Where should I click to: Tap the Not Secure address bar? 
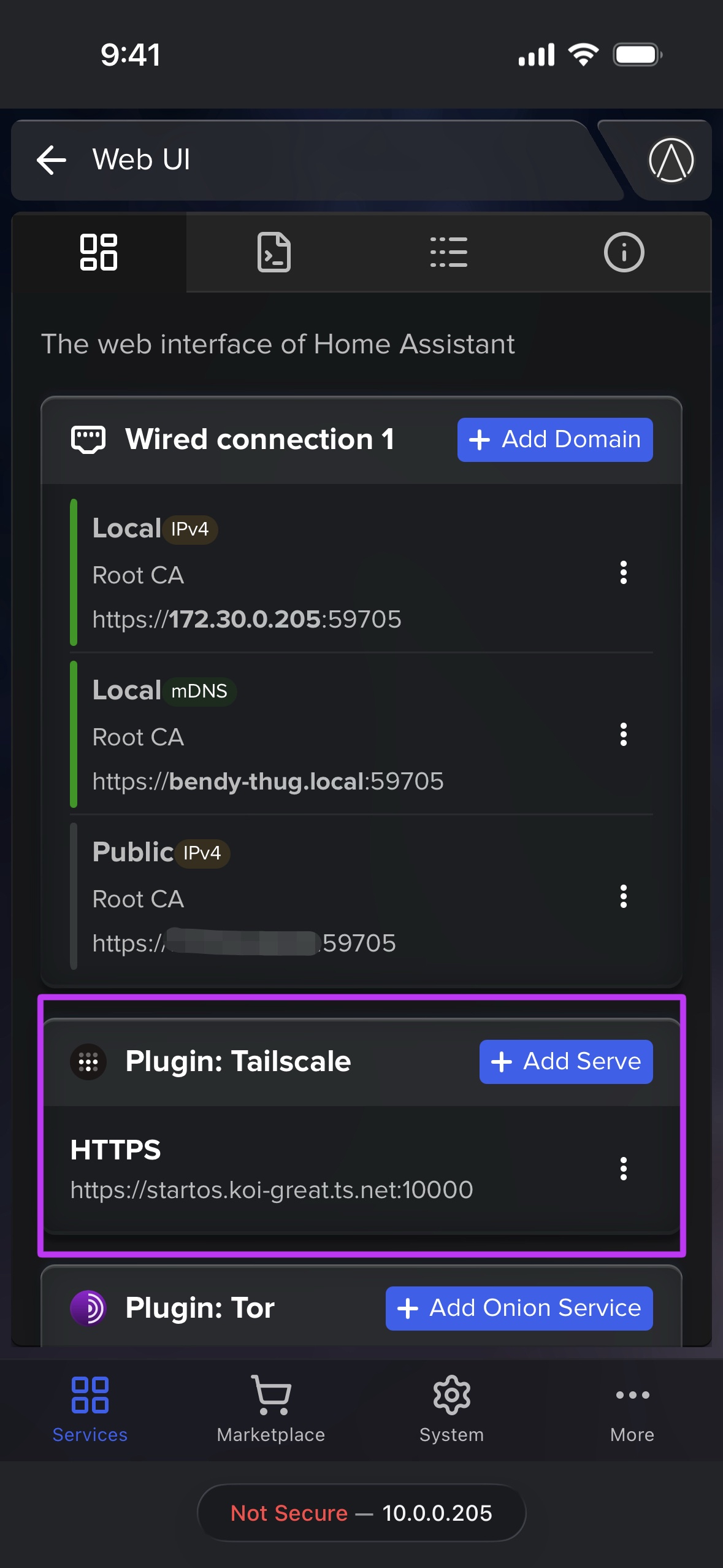(361, 1513)
